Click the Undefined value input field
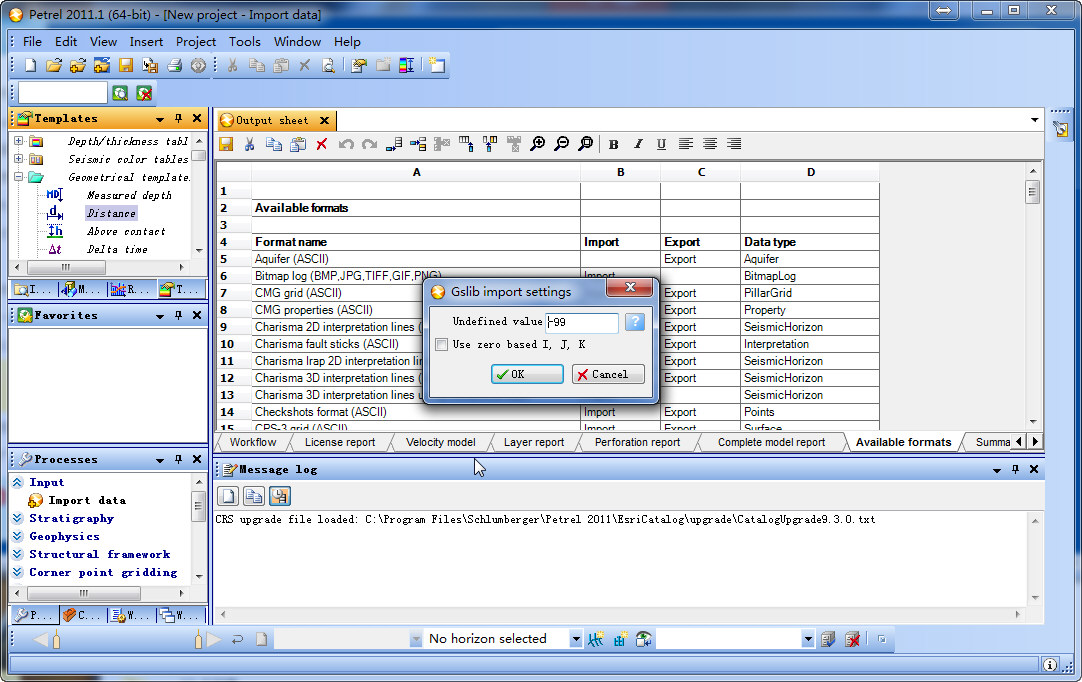This screenshot has height=682, width=1082. tap(582, 322)
